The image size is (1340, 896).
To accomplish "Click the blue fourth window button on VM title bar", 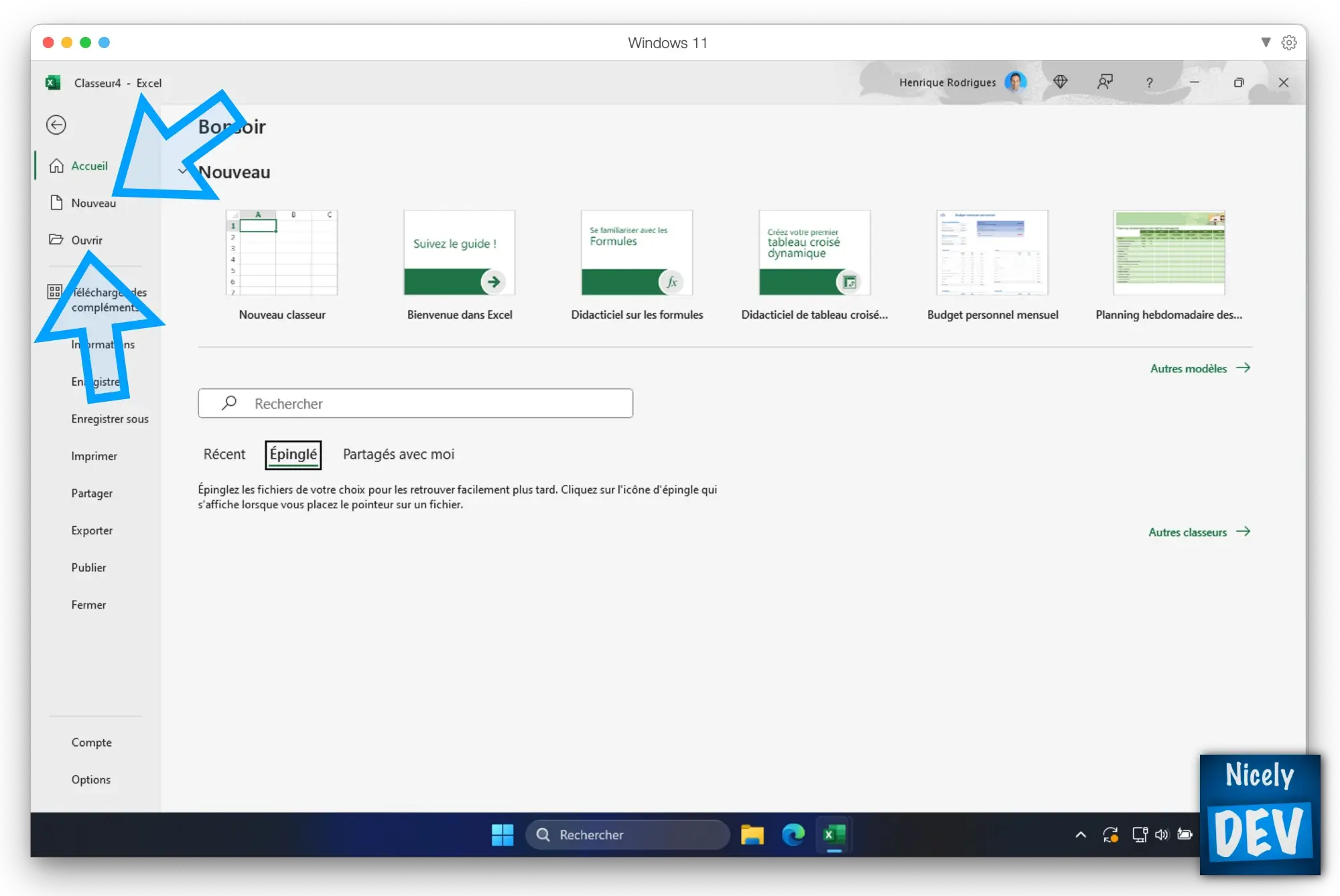I will [104, 42].
